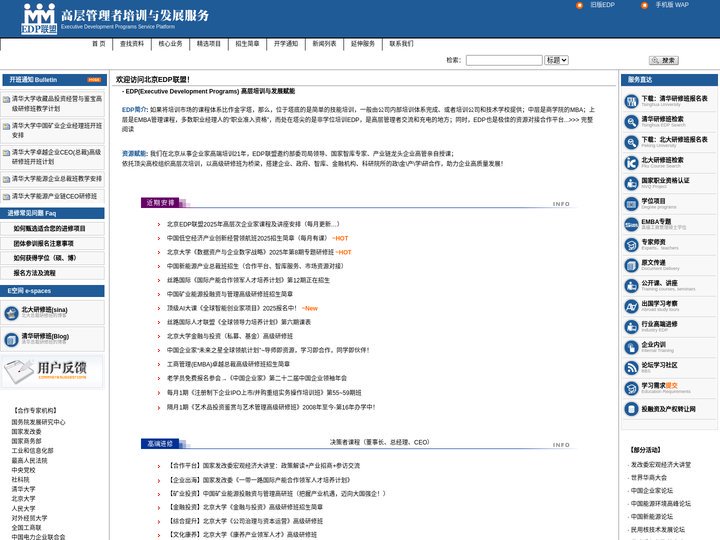Click the icon beside 学习需求提交
Screen dimensions: 720x540
631,388
